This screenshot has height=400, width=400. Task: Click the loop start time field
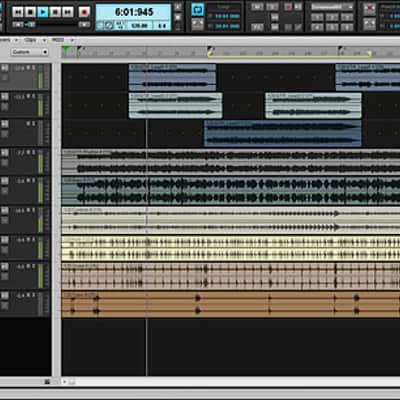(227, 16)
